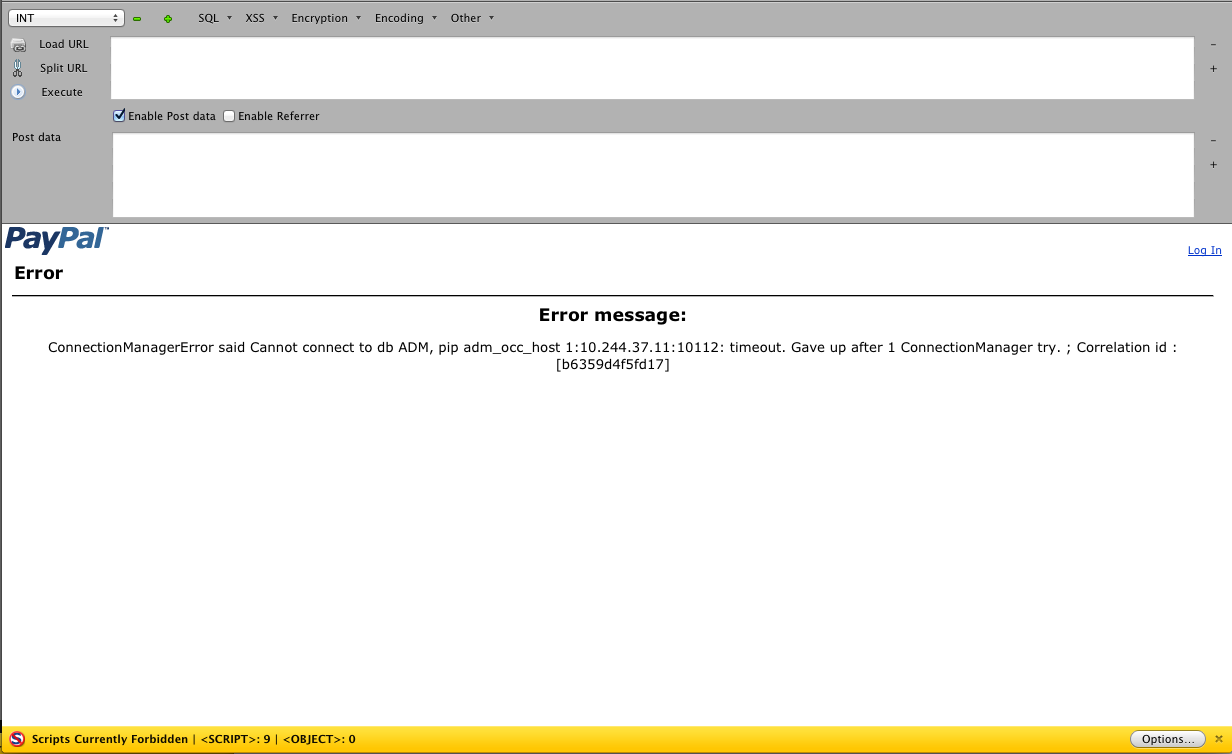Enlarge the URL field with the plus sign

pyautogui.click(x=1213, y=69)
